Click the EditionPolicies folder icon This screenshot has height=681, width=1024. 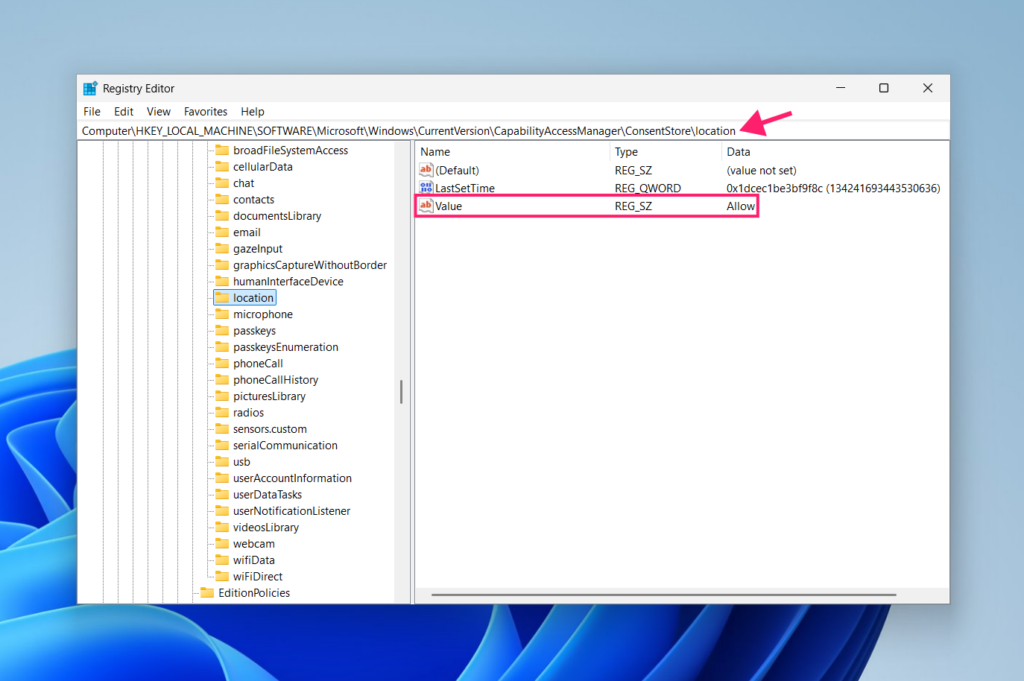click(x=207, y=592)
